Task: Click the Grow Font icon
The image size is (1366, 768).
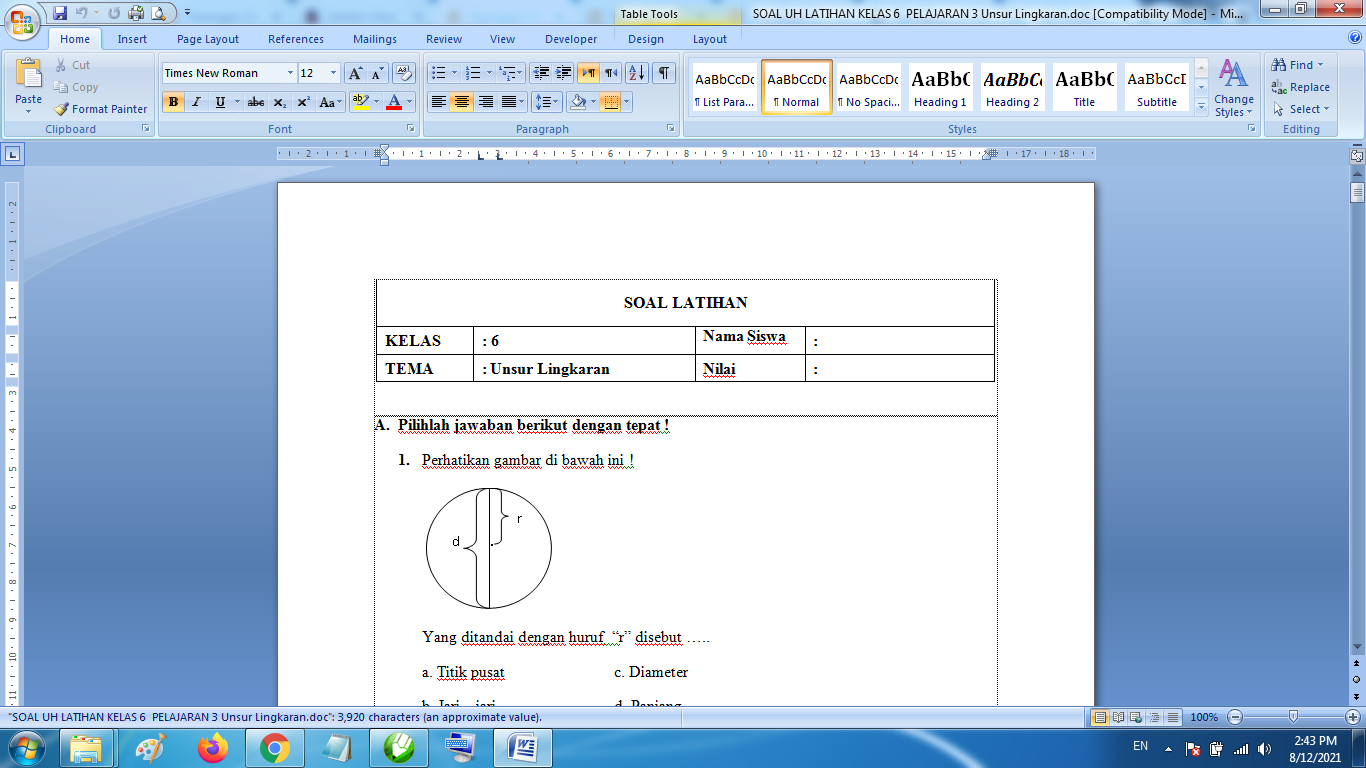Action: [355, 73]
